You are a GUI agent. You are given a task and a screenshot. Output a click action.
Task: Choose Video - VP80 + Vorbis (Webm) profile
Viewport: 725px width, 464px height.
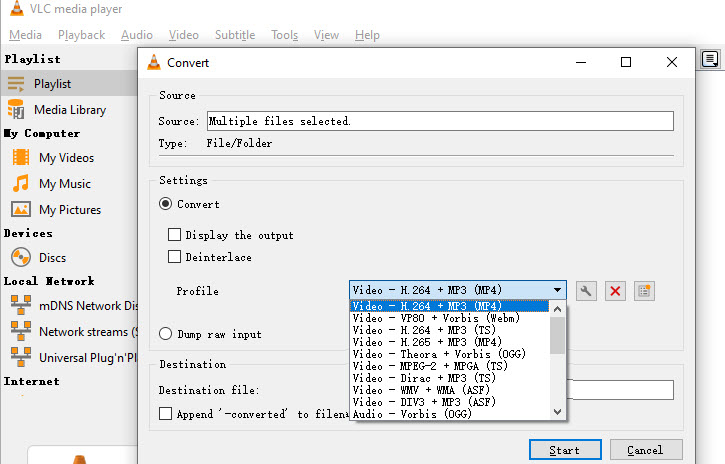[435, 318]
